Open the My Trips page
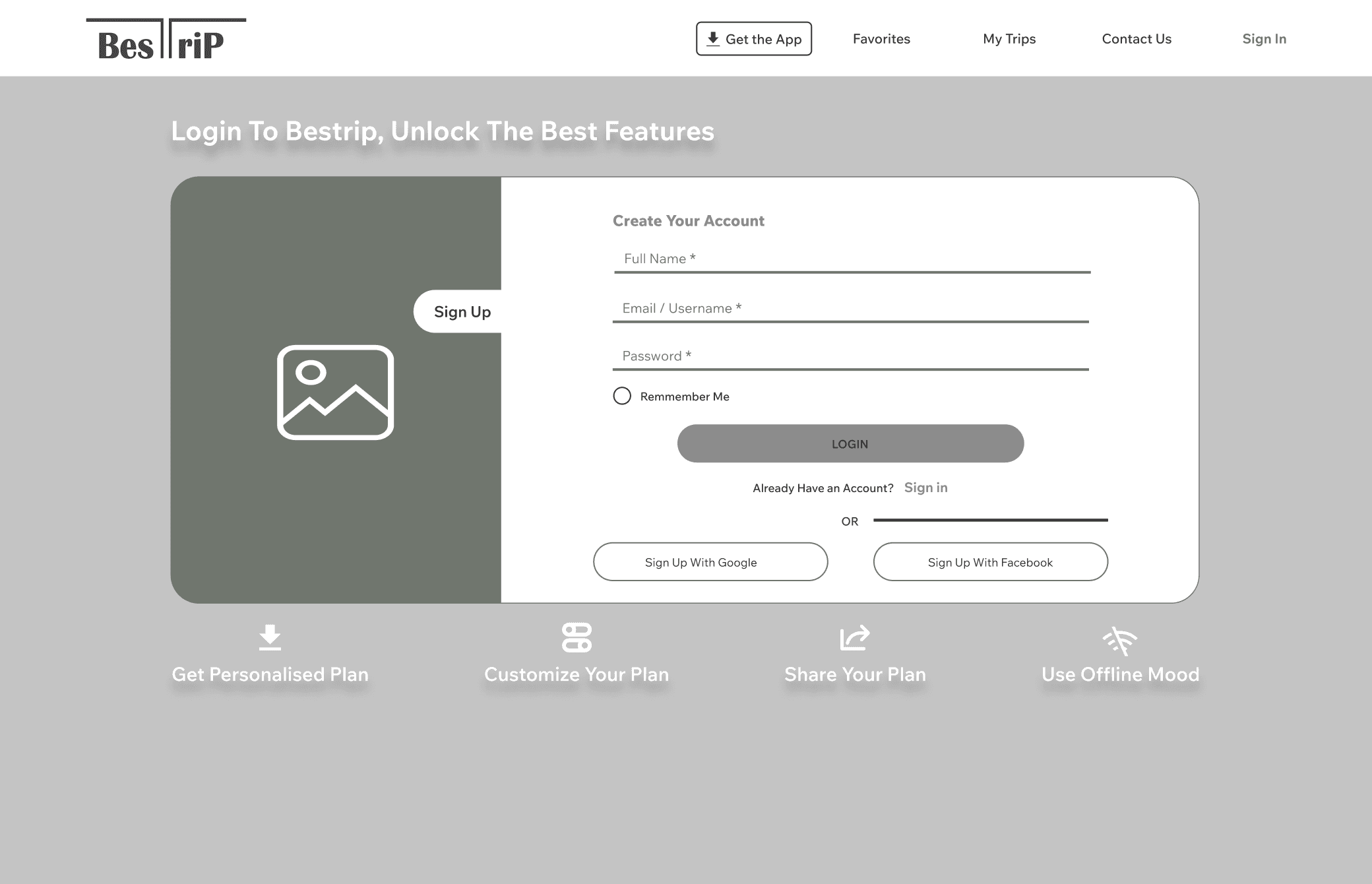Viewport: 1372px width, 884px height. [1009, 39]
